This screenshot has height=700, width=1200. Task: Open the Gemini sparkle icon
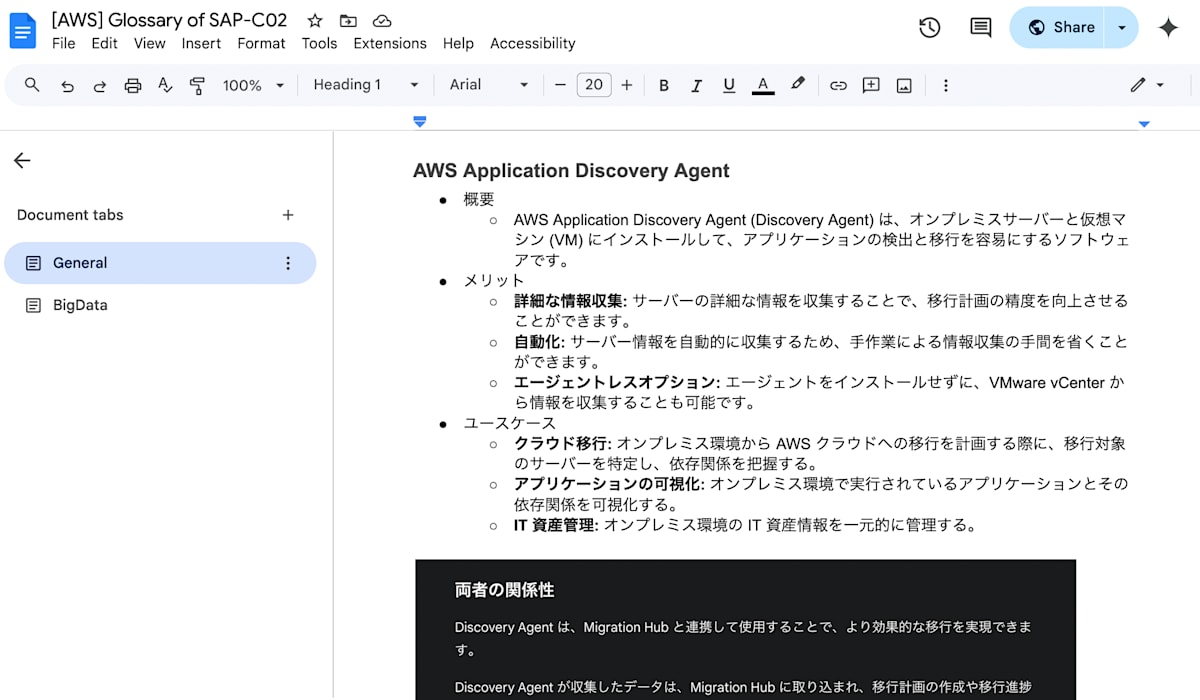tap(1168, 28)
